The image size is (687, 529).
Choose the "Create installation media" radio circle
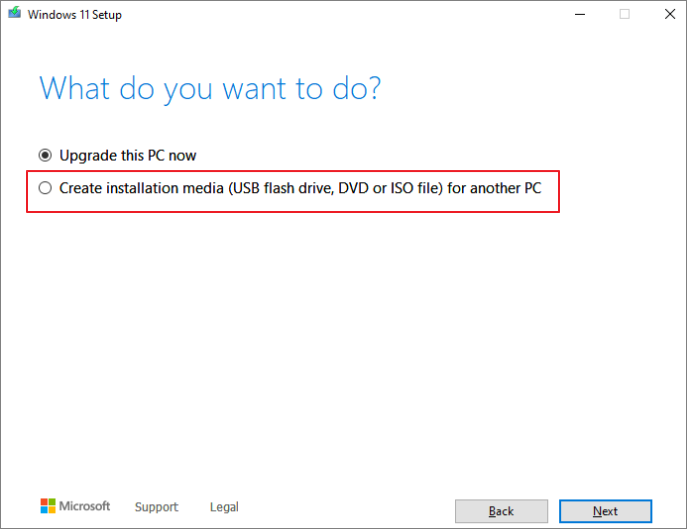point(44,187)
